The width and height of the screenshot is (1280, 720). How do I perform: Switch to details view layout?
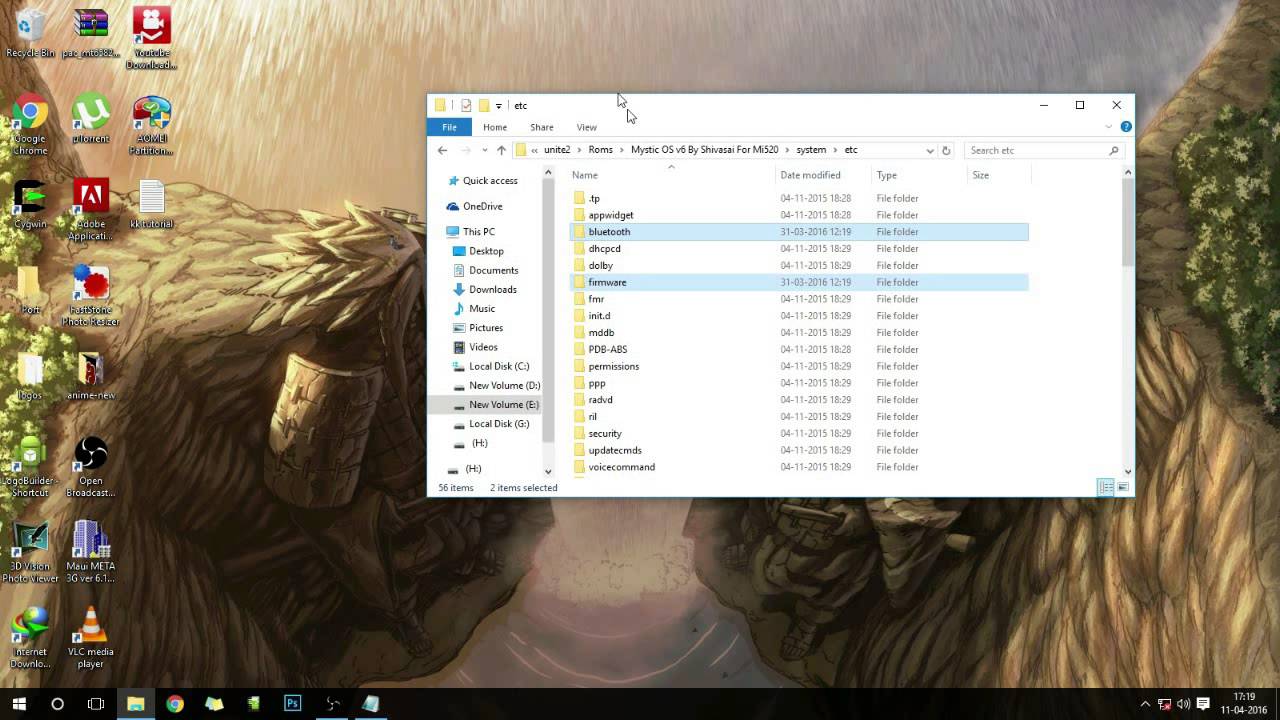(x=1106, y=487)
